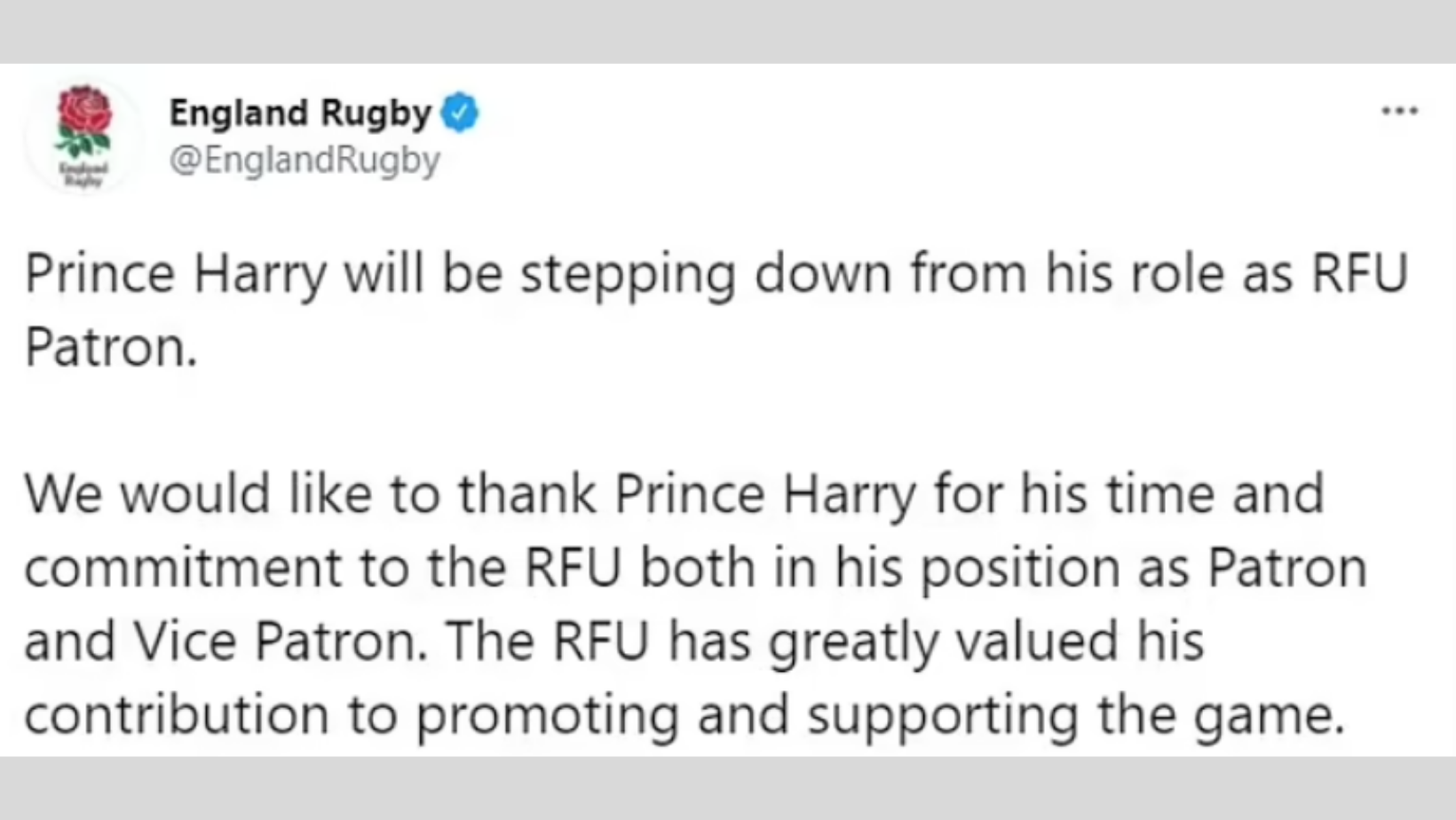This screenshot has height=820, width=1456.
Task: Click the grey bar below the tweet
Action: point(728,788)
